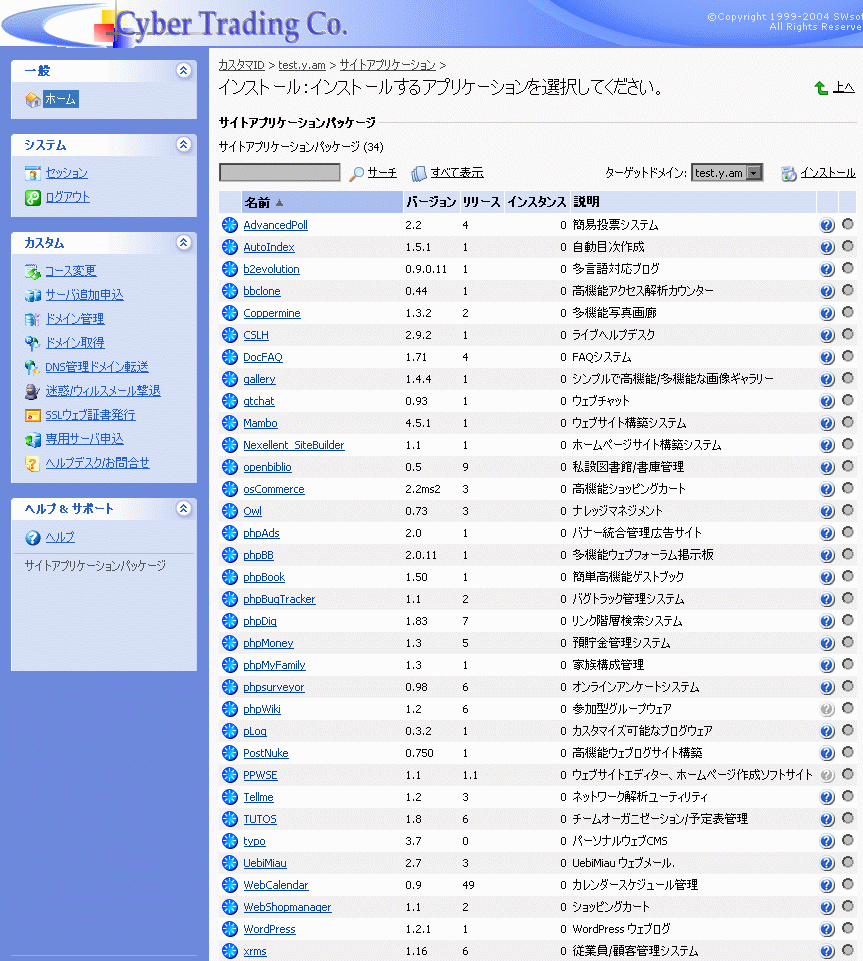Click the package icon beside WordPress
Image resolution: width=863 pixels, height=961 pixels.
[x=230, y=929]
